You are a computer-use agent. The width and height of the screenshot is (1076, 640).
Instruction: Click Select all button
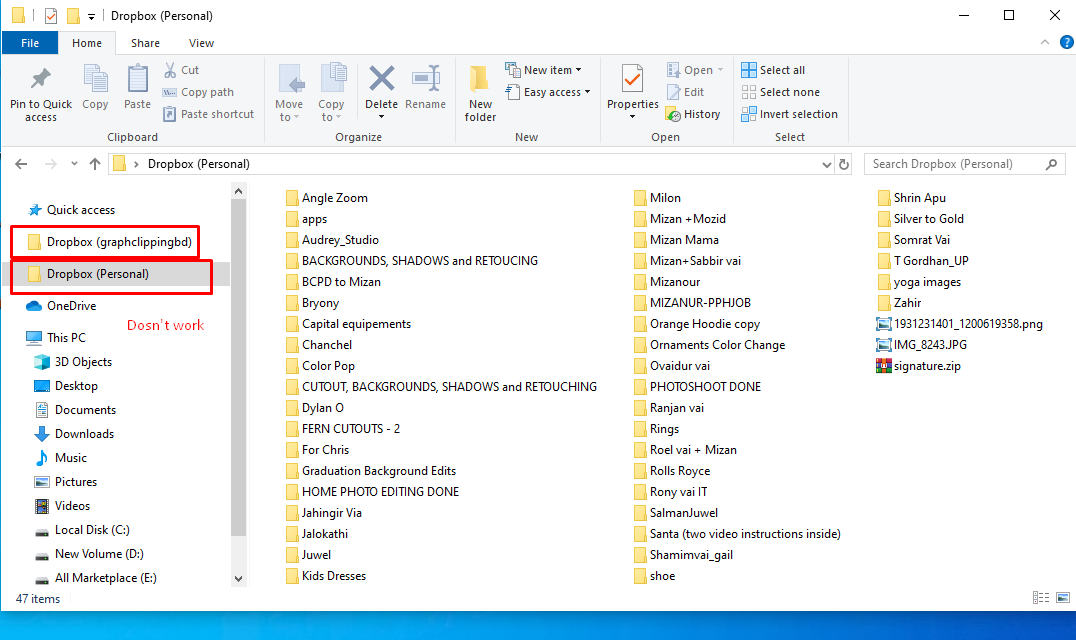(773, 70)
